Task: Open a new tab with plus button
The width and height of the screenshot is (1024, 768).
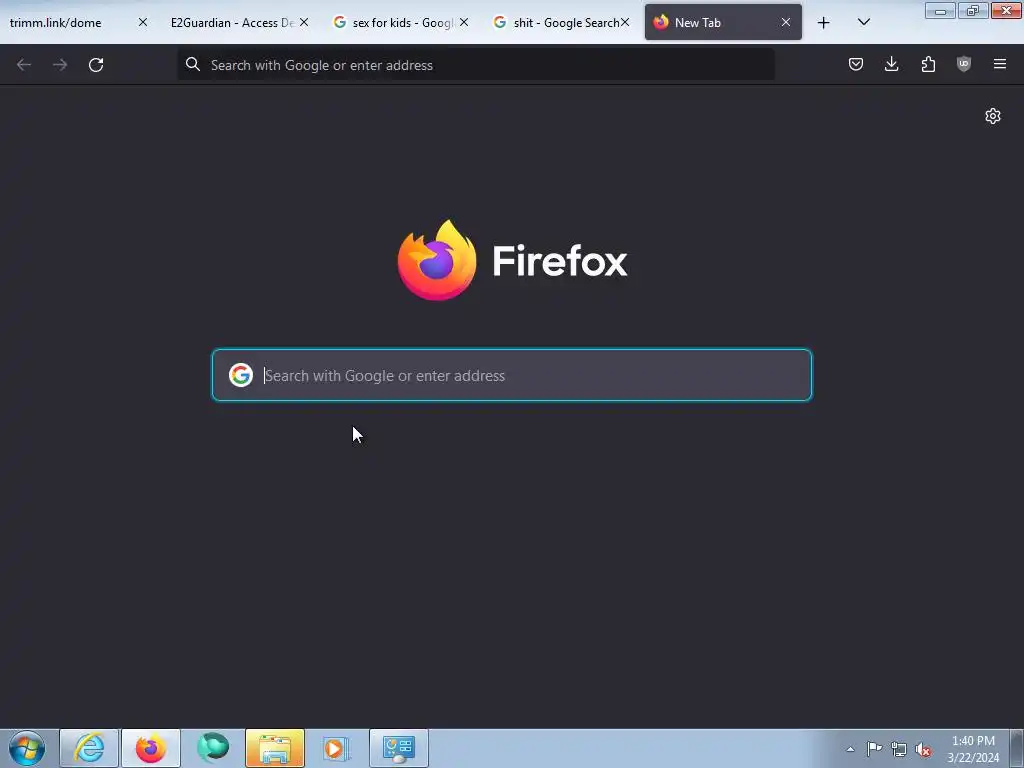Action: click(x=824, y=23)
